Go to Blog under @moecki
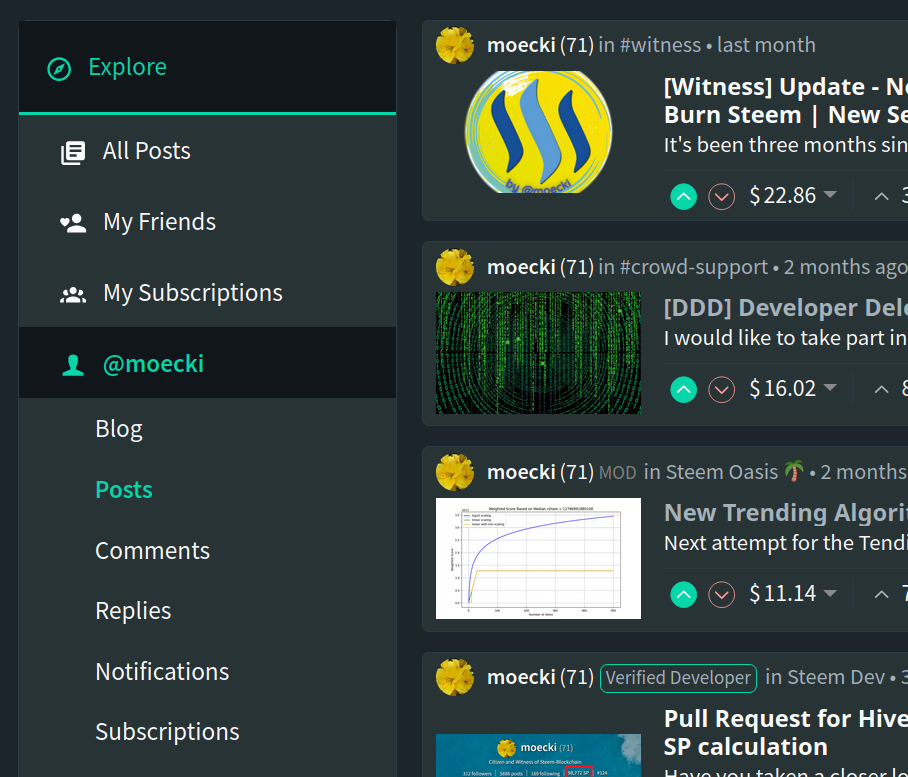The height and width of the screenshot is (777, 908). click(119, 429)
